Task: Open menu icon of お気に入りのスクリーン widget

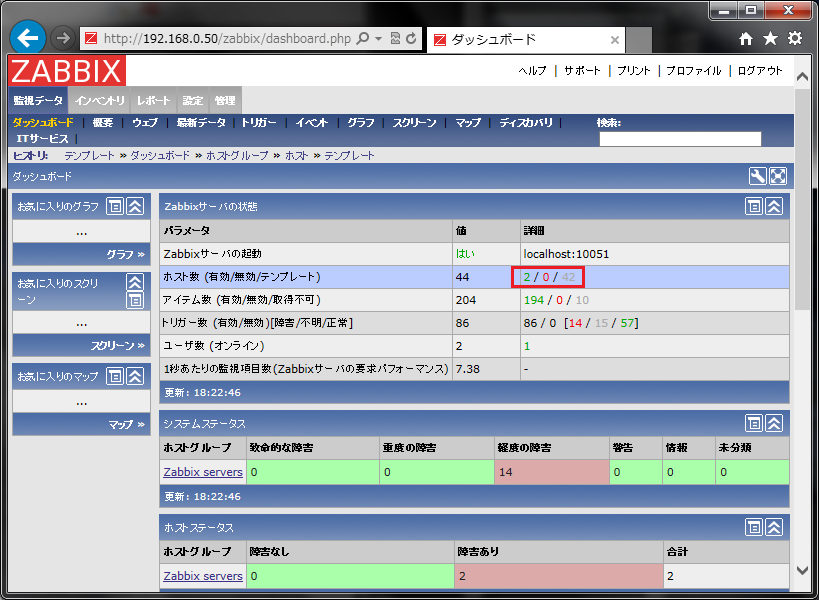Action: click(x=135, y=300)
